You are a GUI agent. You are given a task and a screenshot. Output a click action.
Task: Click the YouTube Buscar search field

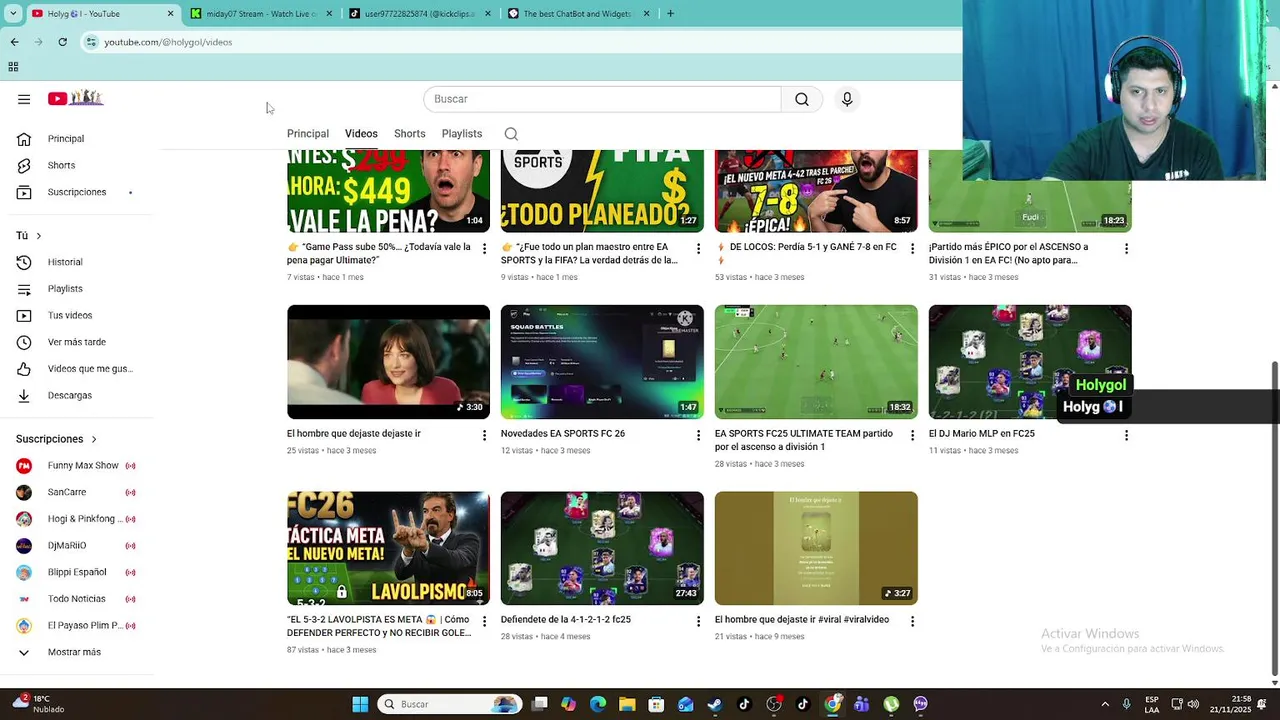coord(602,99)
